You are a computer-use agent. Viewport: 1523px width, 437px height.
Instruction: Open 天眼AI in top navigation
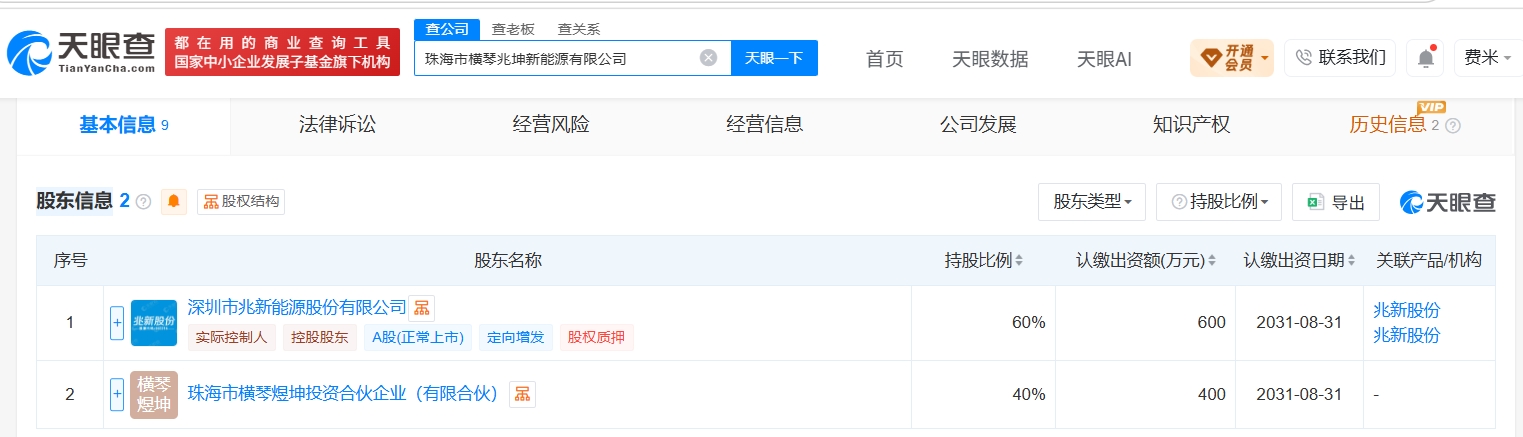click(x=1104, y=59)
